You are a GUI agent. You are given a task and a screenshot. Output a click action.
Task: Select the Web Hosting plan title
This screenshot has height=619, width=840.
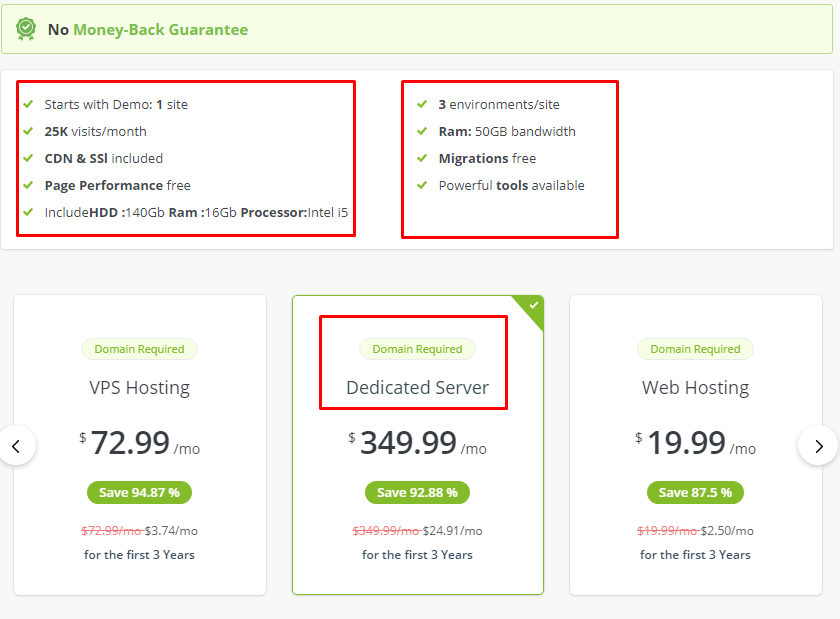click(695, 387)
